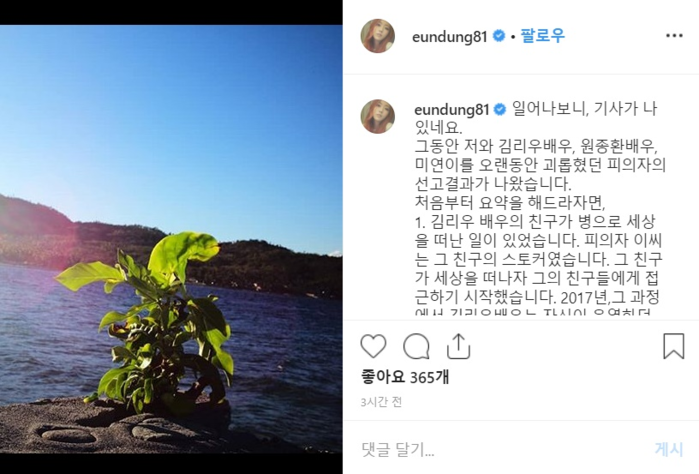Viewport: 699px width, 474px height.
Task: Follow the account via 팔로우 link
Action: pyautogui.click(x=543, y=35)
